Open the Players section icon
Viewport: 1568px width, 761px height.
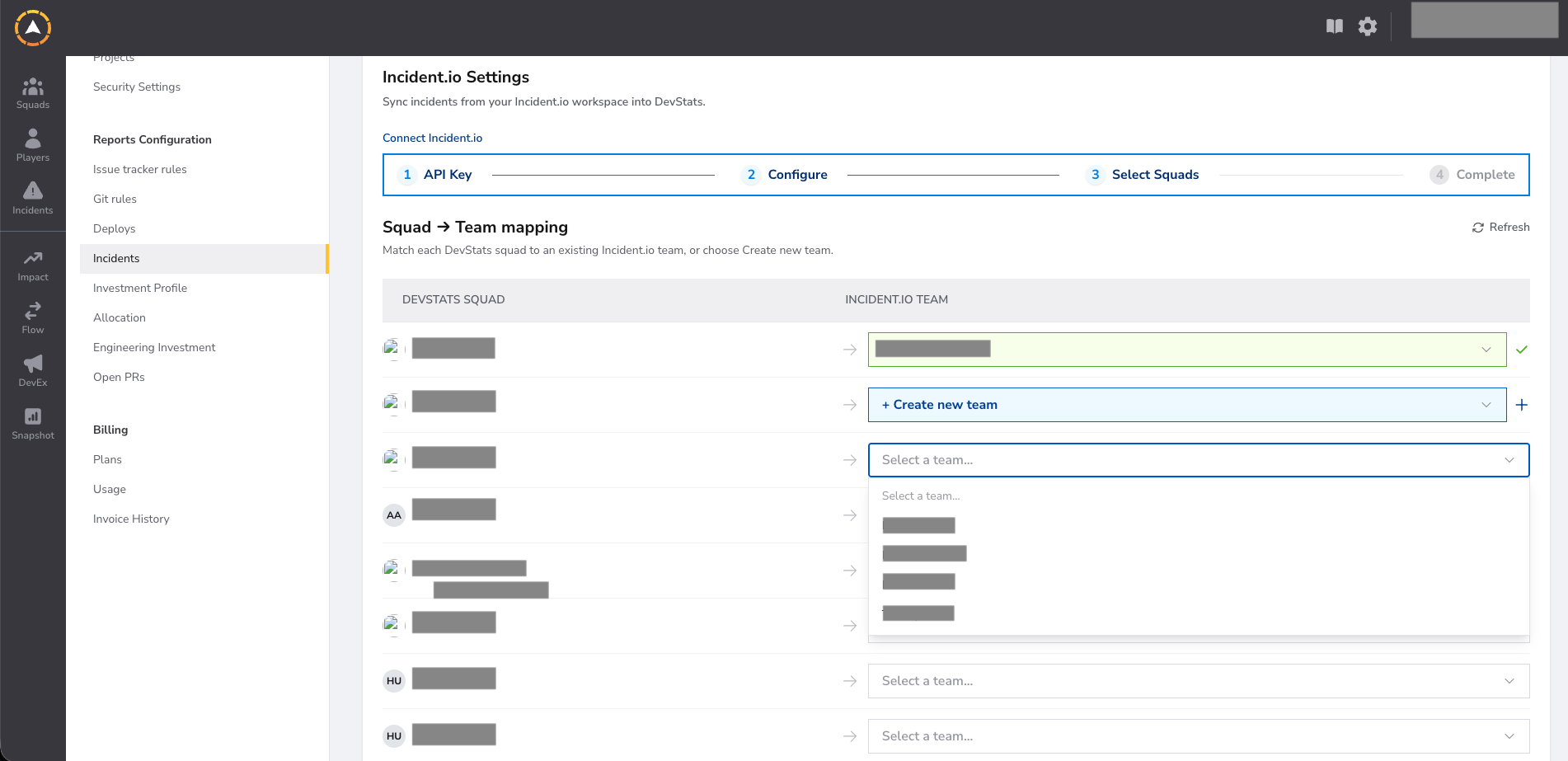coord(33,138)
